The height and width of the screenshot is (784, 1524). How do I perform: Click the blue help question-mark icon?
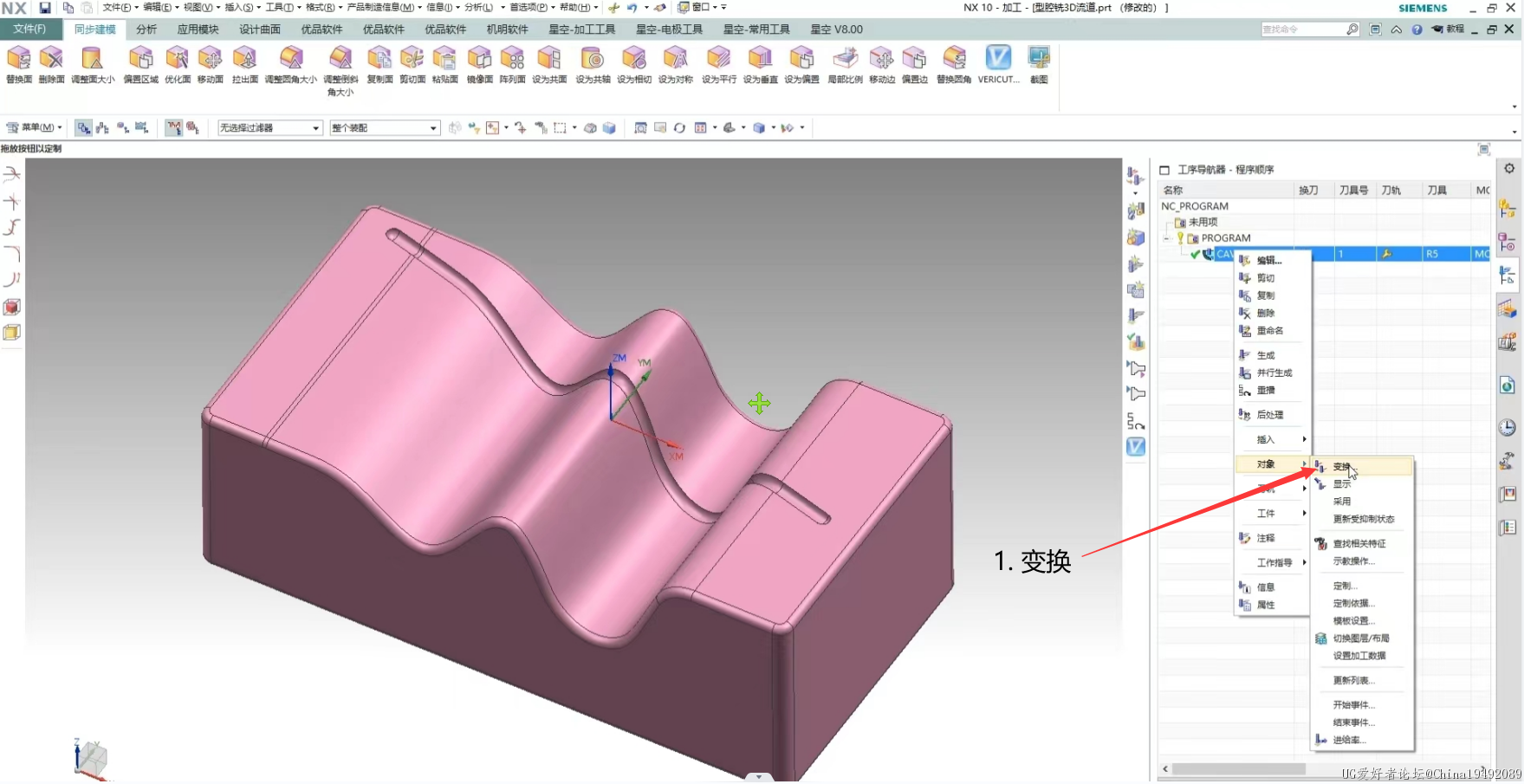tap(1417, 29)
